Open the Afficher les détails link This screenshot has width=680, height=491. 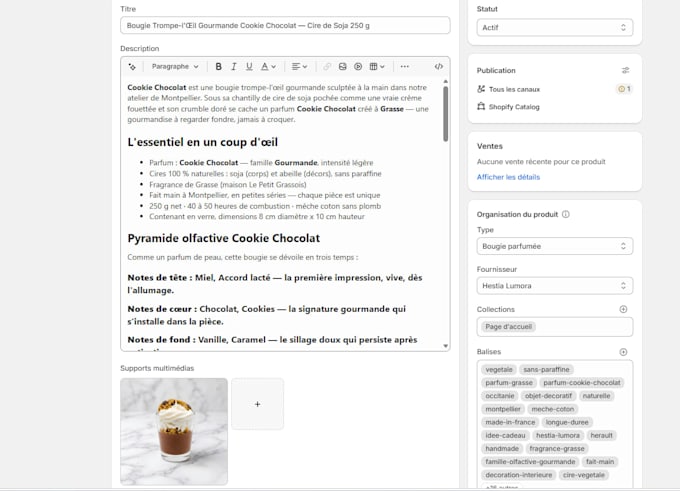pyautogui.click(x=508, y=177)
